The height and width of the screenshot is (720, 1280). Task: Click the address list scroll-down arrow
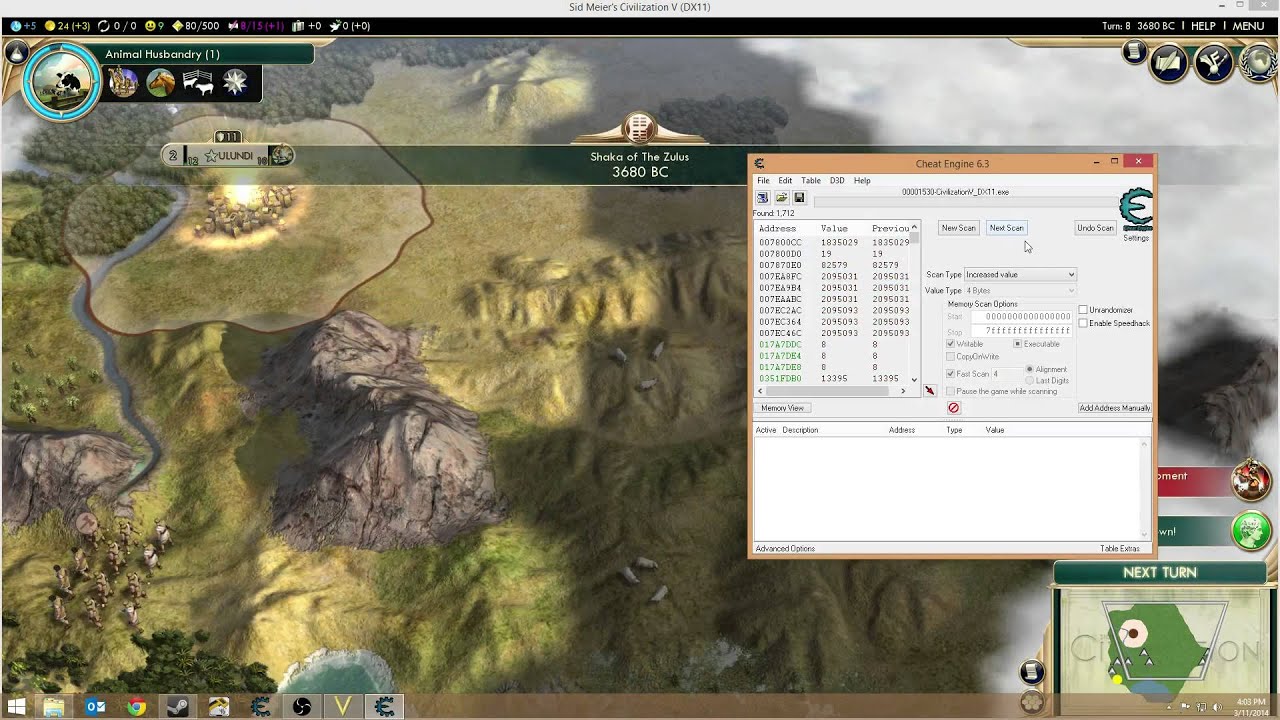pyautogui.click(x=914, y=380)
